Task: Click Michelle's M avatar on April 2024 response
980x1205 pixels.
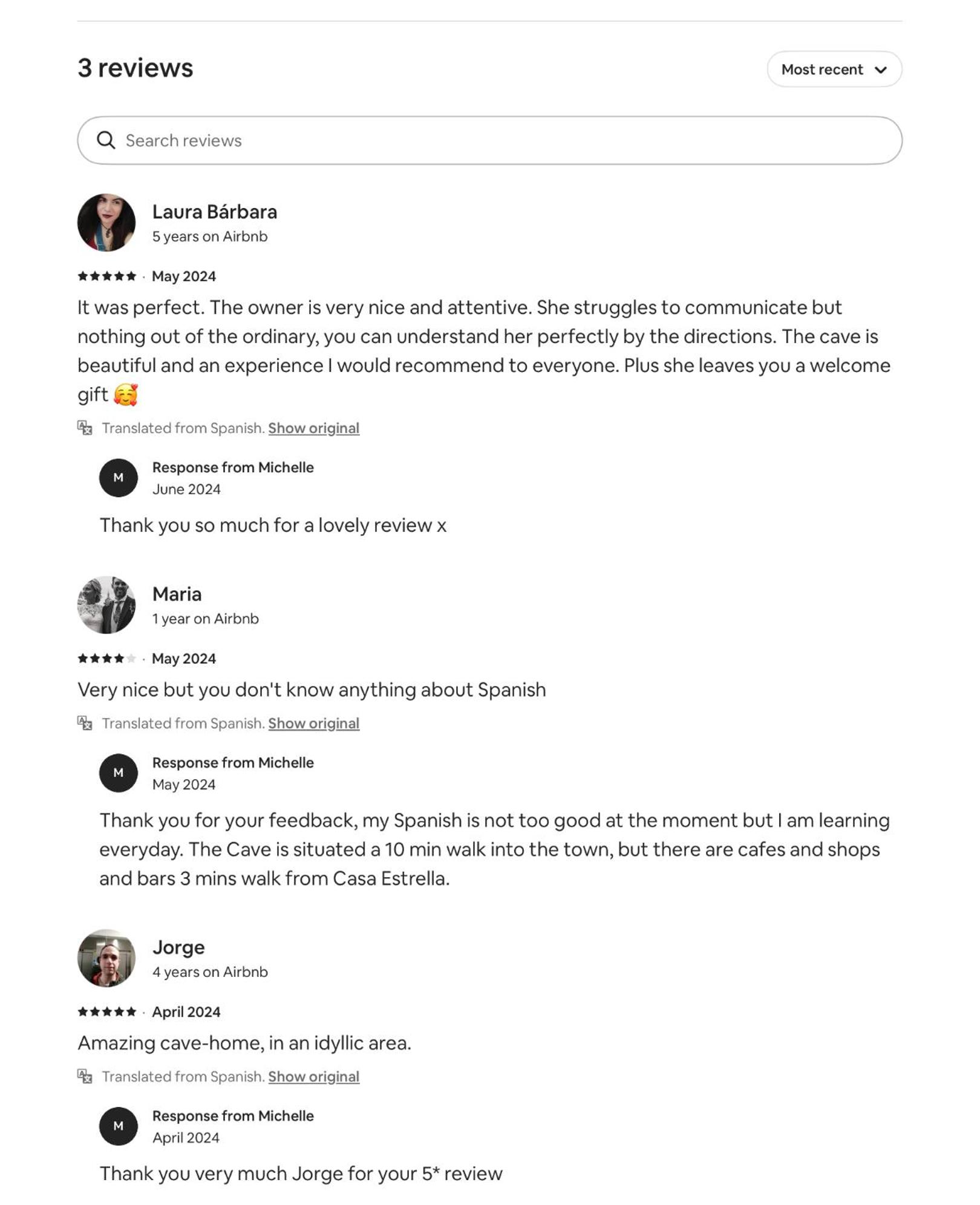Action: coord(119,1126)
